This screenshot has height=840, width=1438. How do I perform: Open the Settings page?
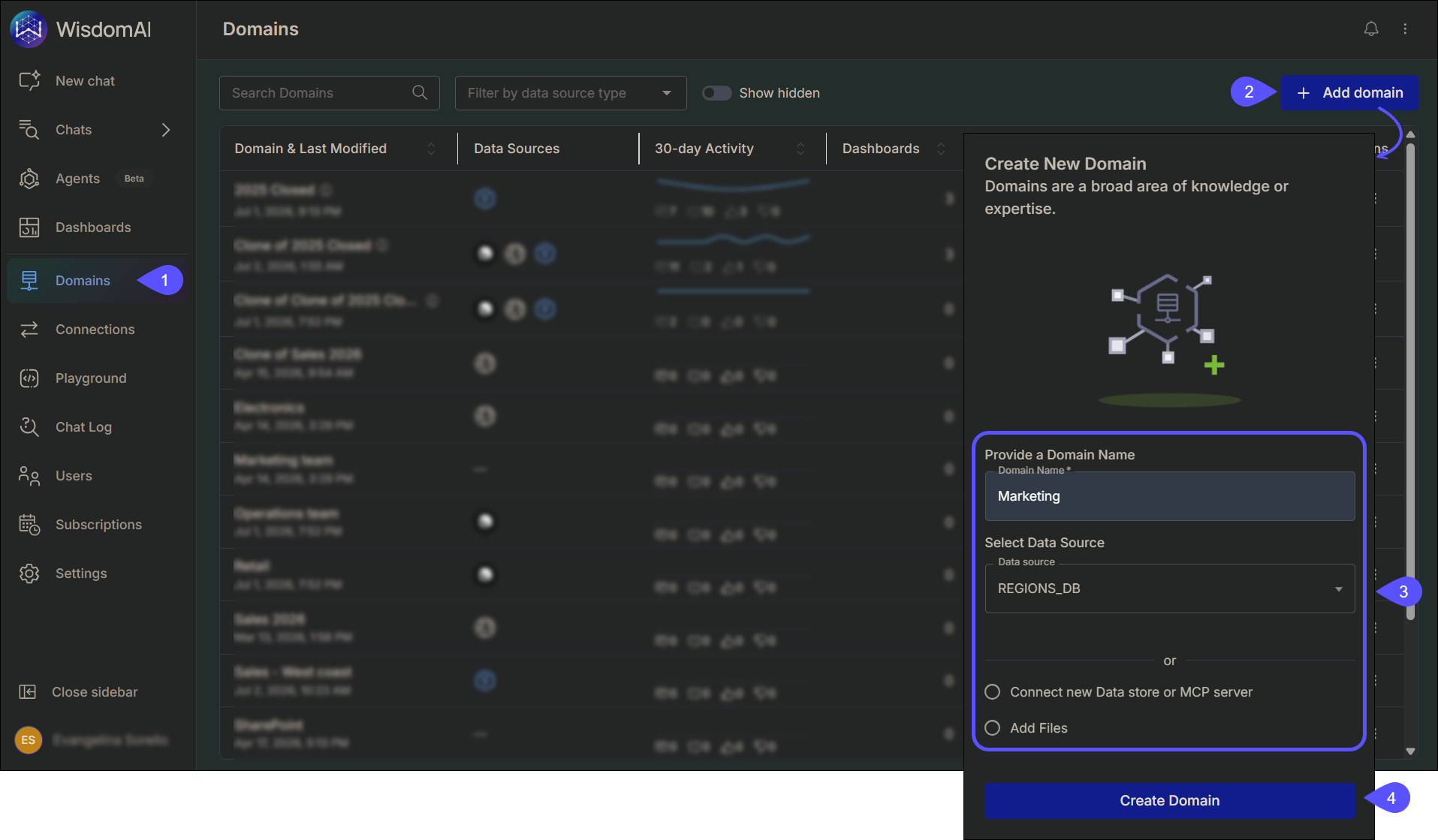[81, 573]
